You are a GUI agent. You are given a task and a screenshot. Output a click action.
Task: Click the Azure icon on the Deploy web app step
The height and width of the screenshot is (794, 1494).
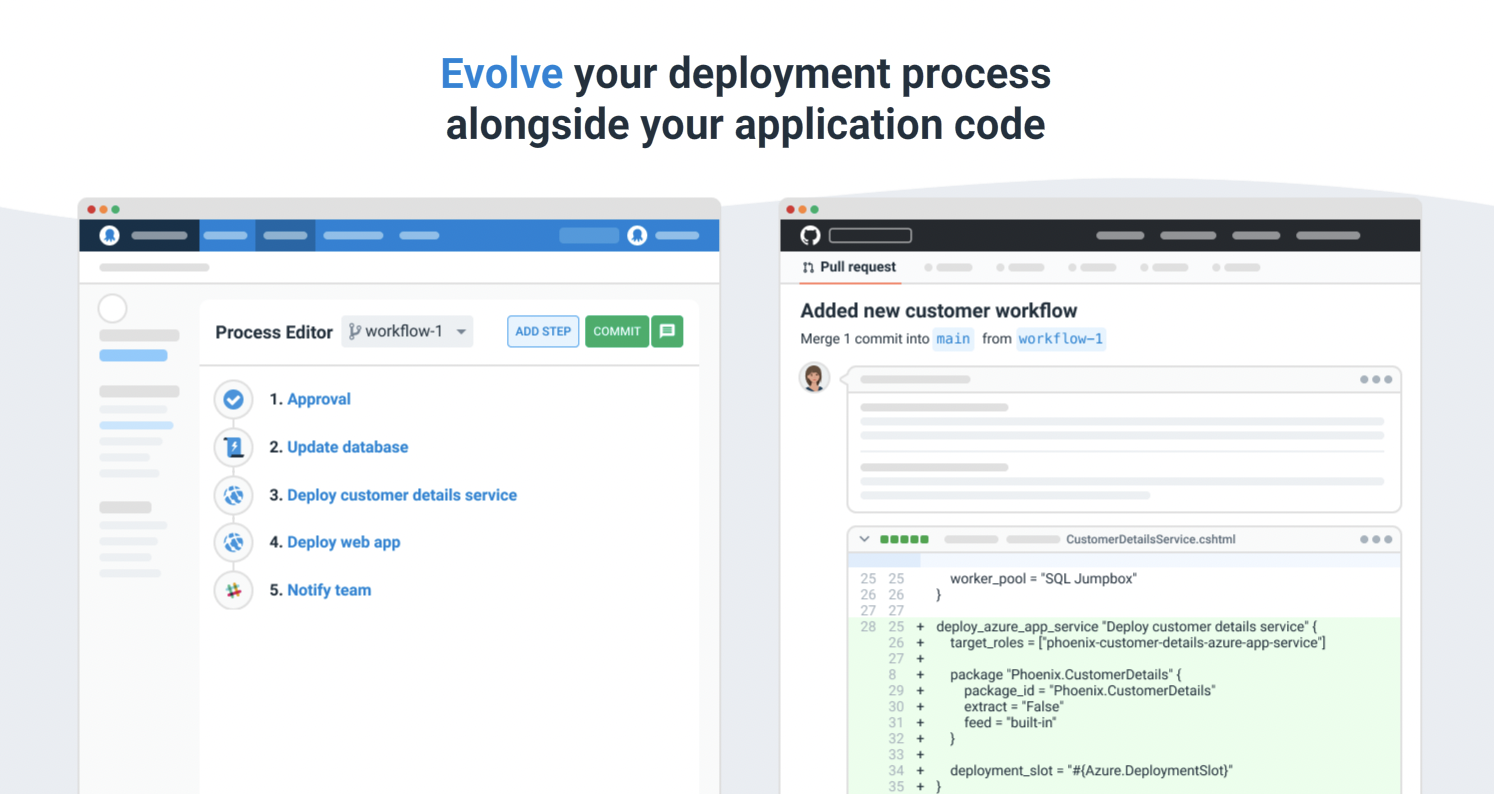point(232,542)
